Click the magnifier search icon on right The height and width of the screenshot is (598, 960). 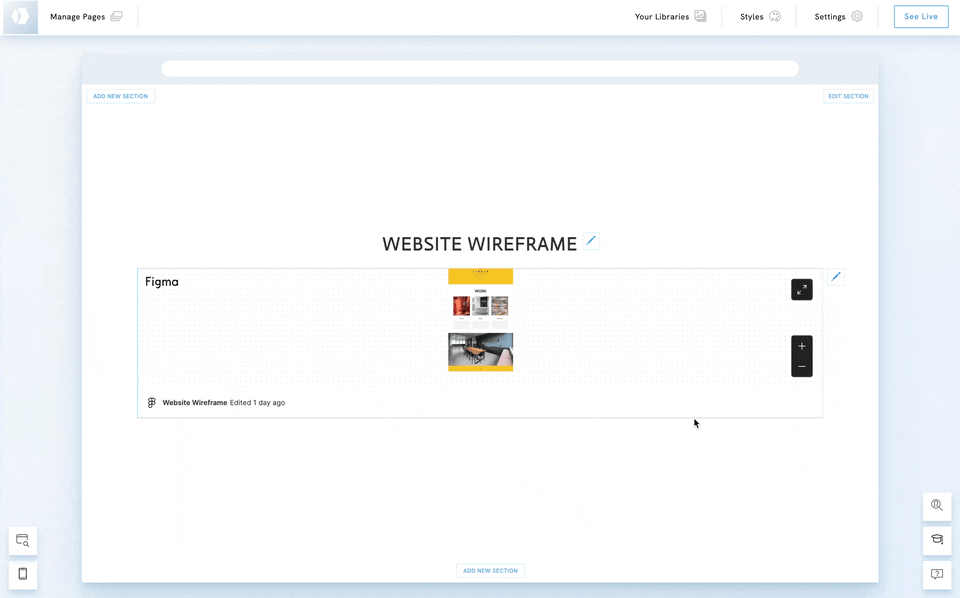(937, 506)
